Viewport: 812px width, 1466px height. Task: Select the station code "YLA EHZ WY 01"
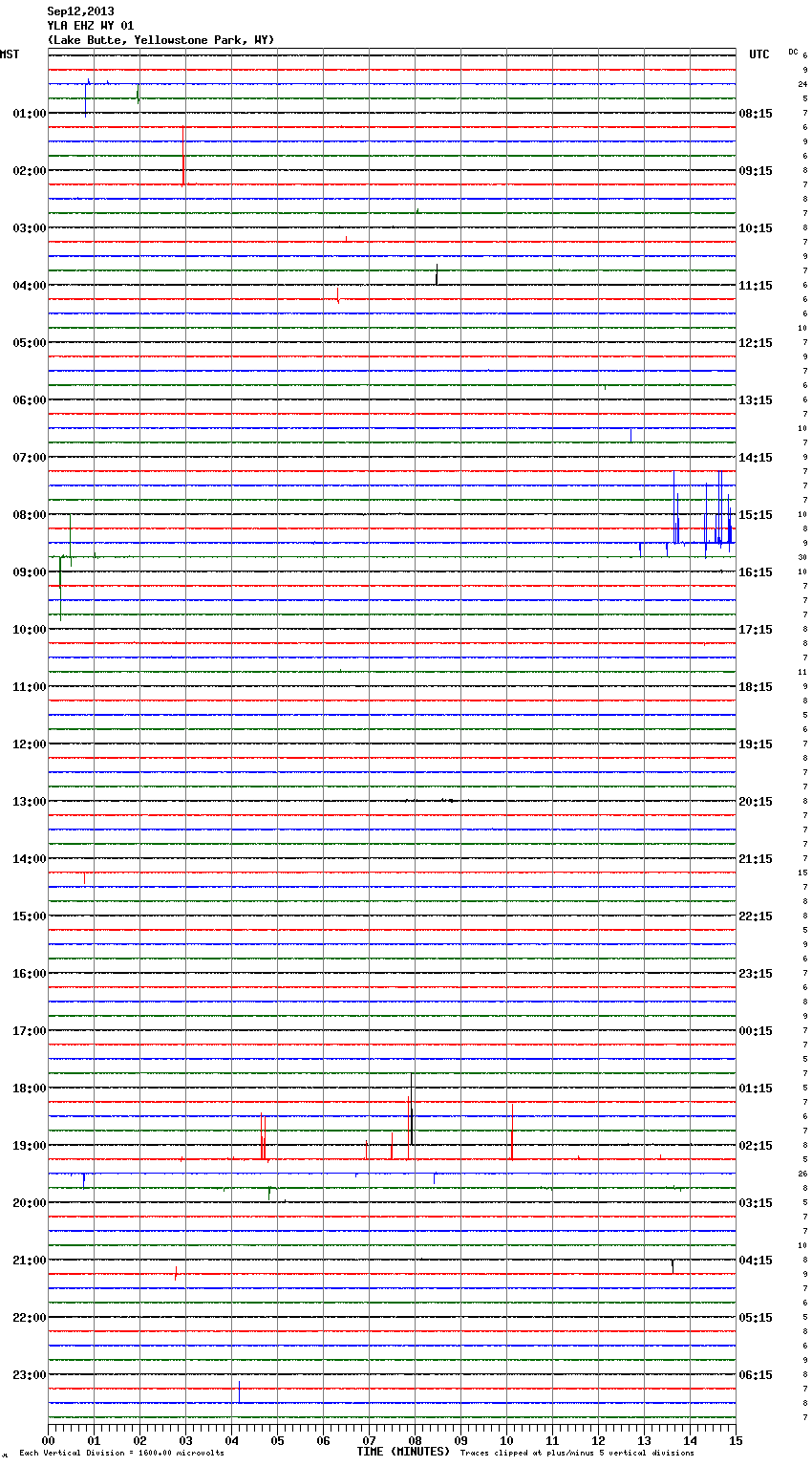click(x=91, y=26)
